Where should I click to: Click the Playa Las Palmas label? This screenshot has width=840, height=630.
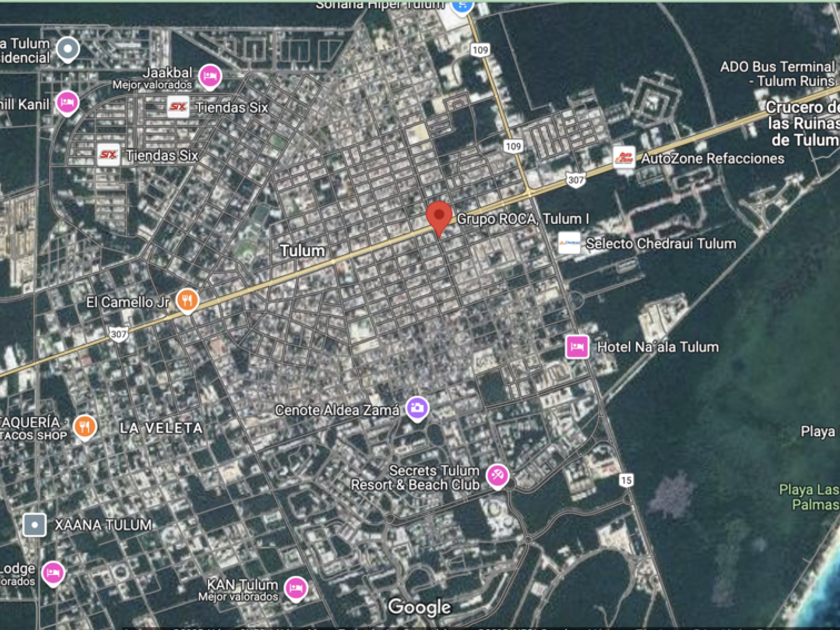tap(809, 497)
